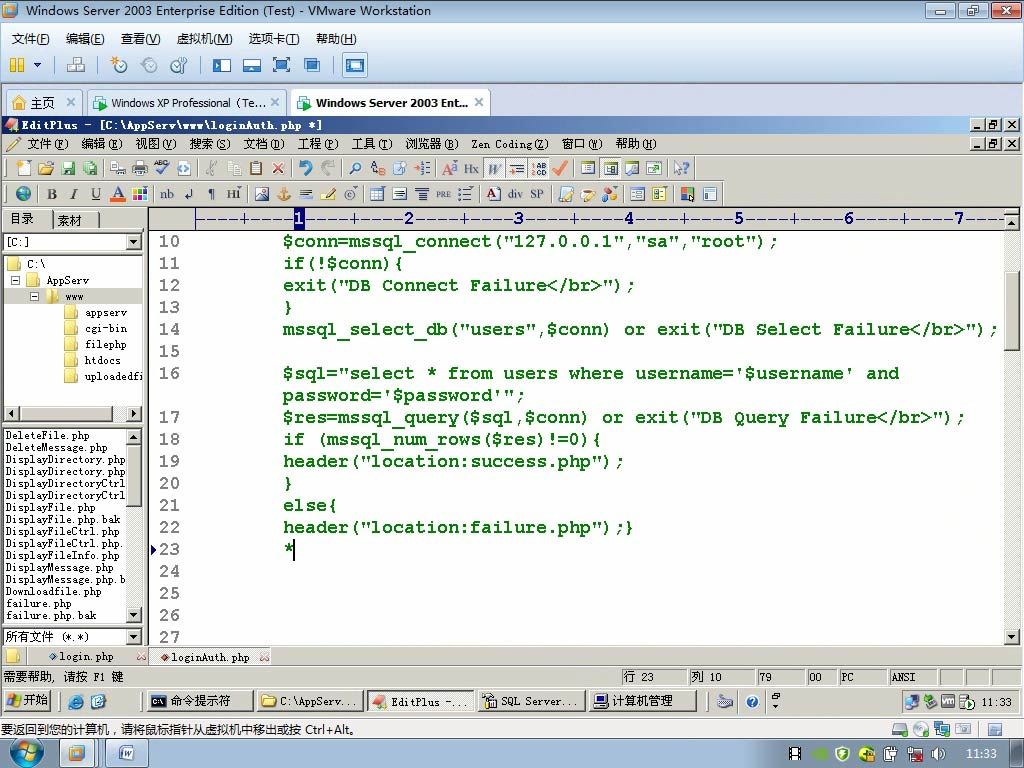Click the Hex viewer Hx icon
Viewport: 1024px width, 768px height.
[x=472, y=168]
